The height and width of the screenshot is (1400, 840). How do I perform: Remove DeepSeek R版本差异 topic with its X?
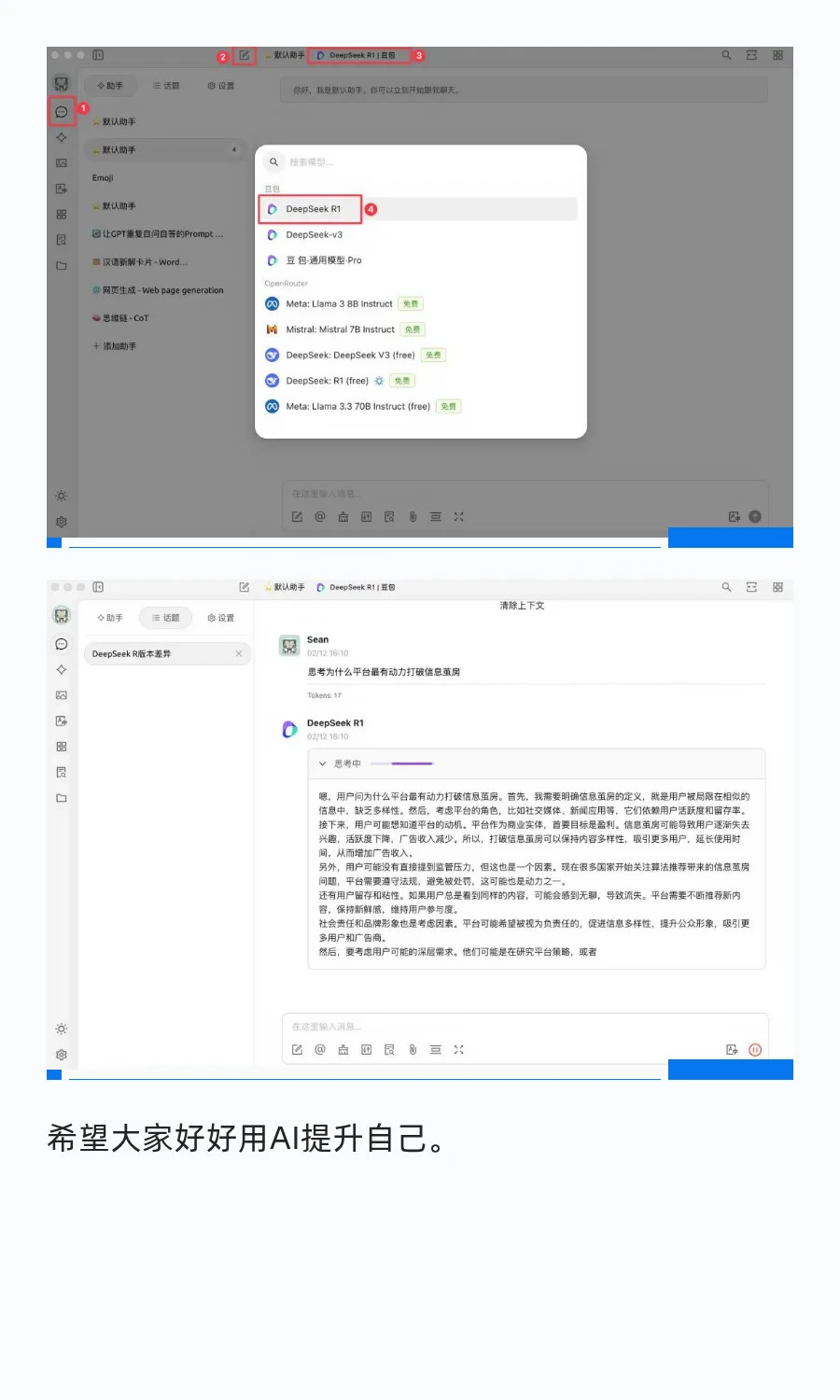coord(238,653)
